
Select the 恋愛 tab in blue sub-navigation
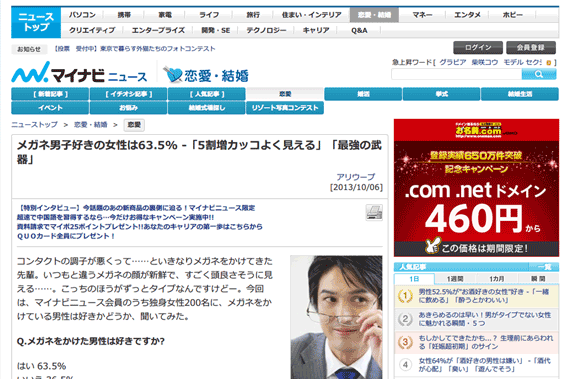click(x=285, y=94)
